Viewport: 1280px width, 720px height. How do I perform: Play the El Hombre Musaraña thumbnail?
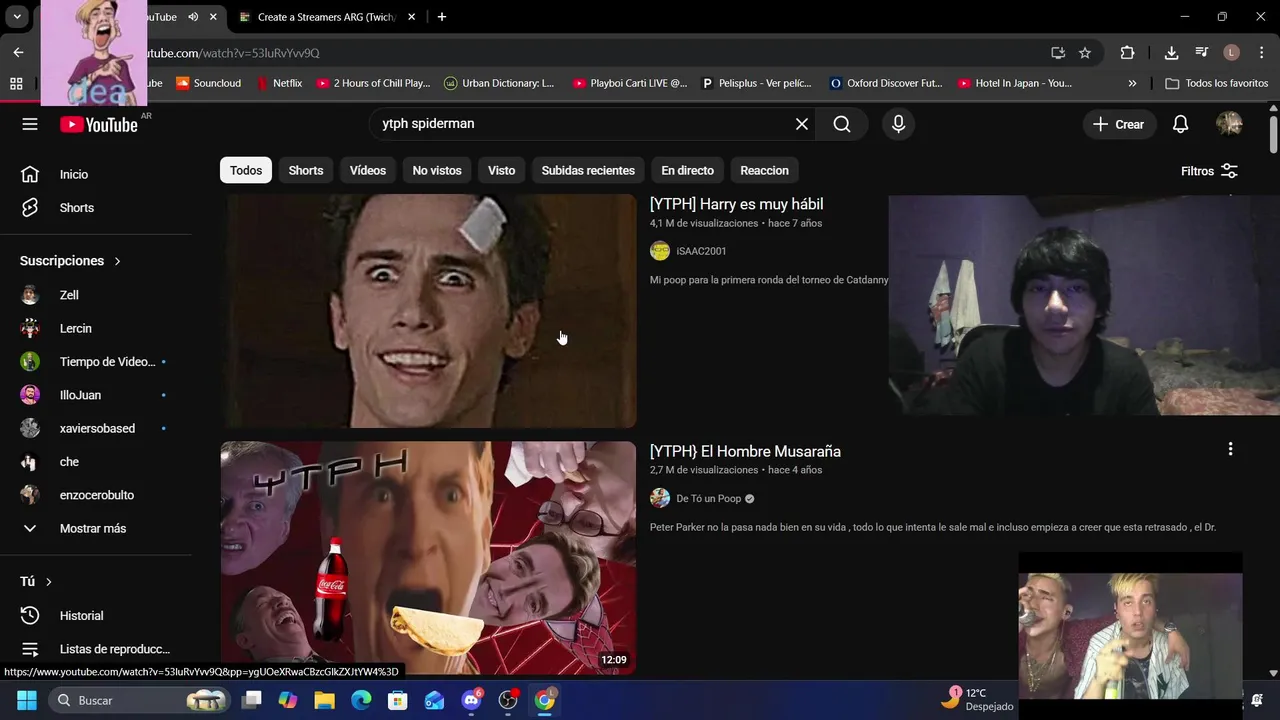click(x=428, y=558)
